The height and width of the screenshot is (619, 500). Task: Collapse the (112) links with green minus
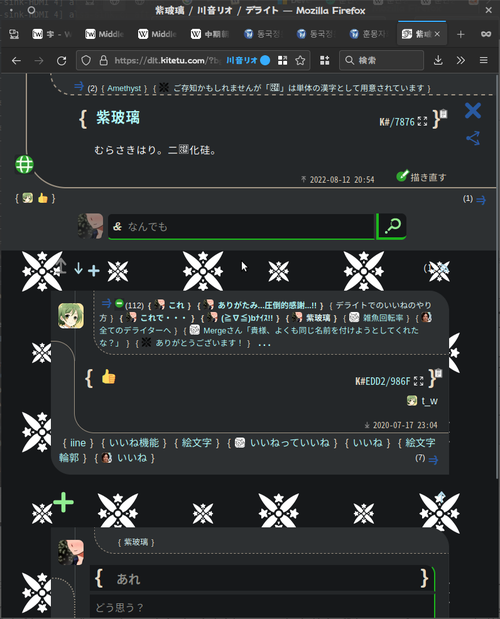(119, 304)
